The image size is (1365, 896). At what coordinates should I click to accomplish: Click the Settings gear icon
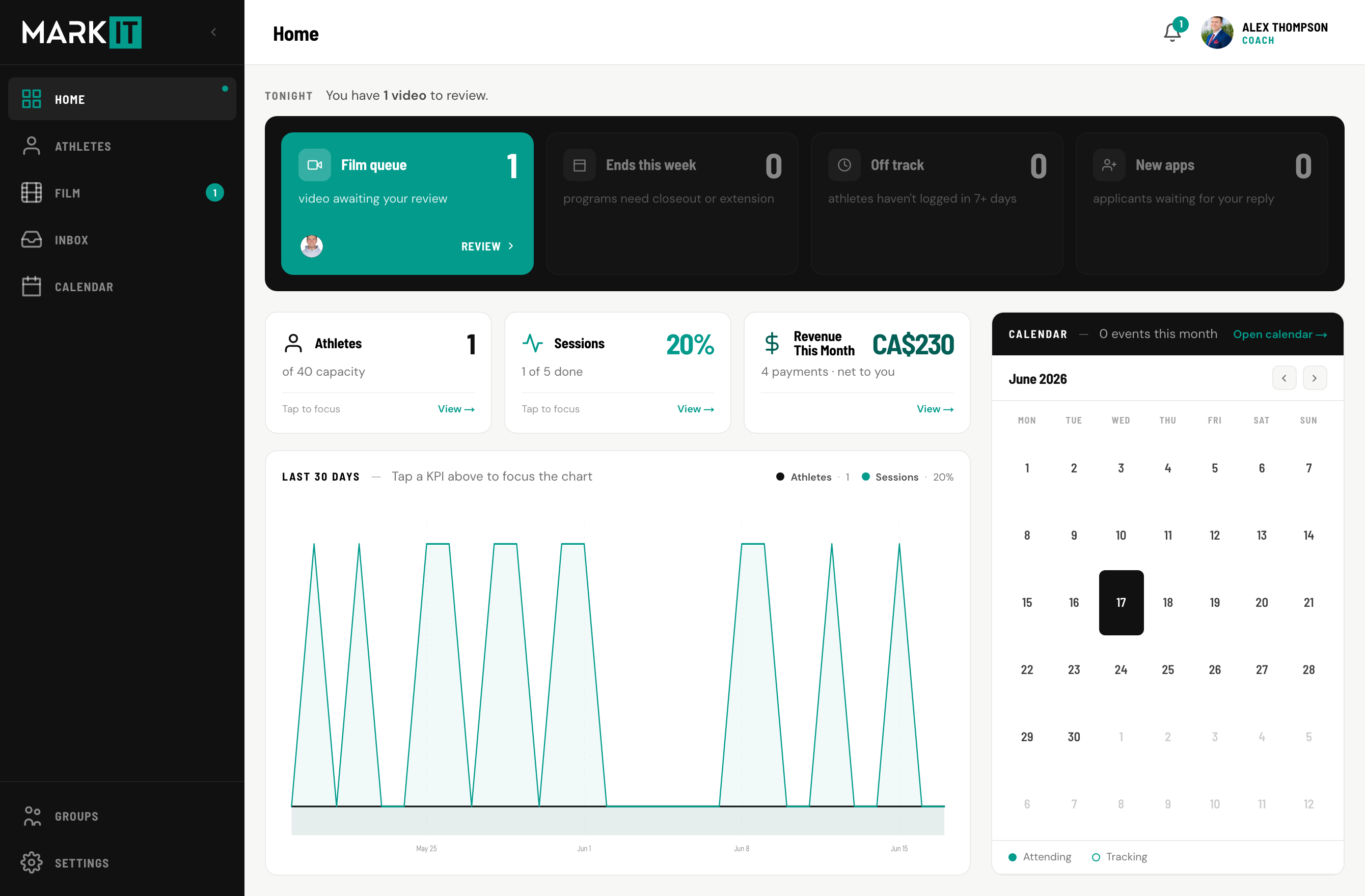point(32,863)
